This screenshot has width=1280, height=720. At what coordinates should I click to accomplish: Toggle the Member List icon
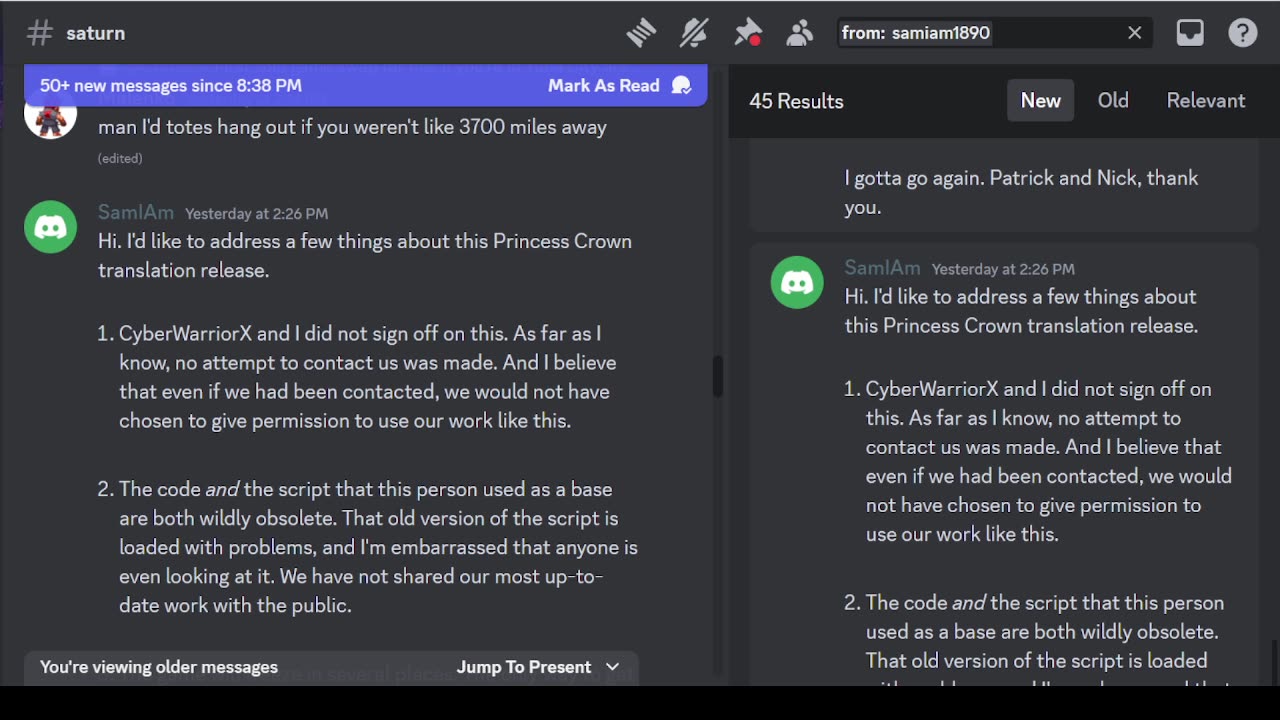tap(800, 33)
